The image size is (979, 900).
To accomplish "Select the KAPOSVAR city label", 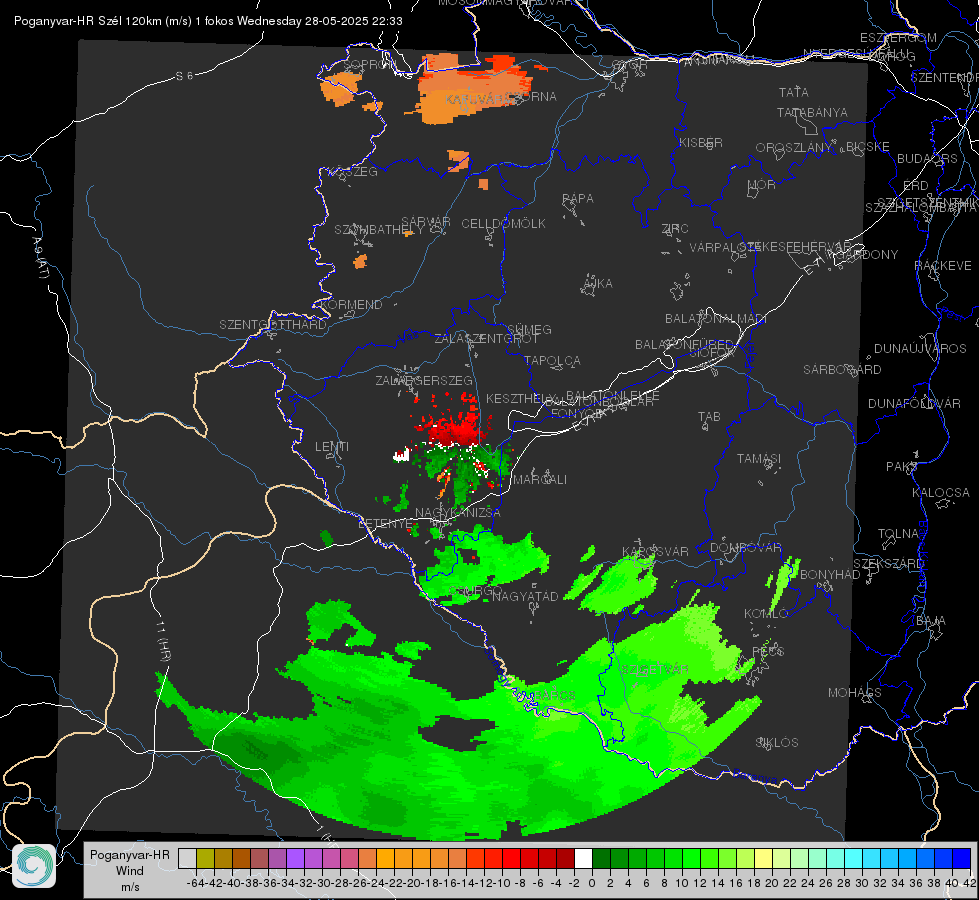I will coord(655,551).
